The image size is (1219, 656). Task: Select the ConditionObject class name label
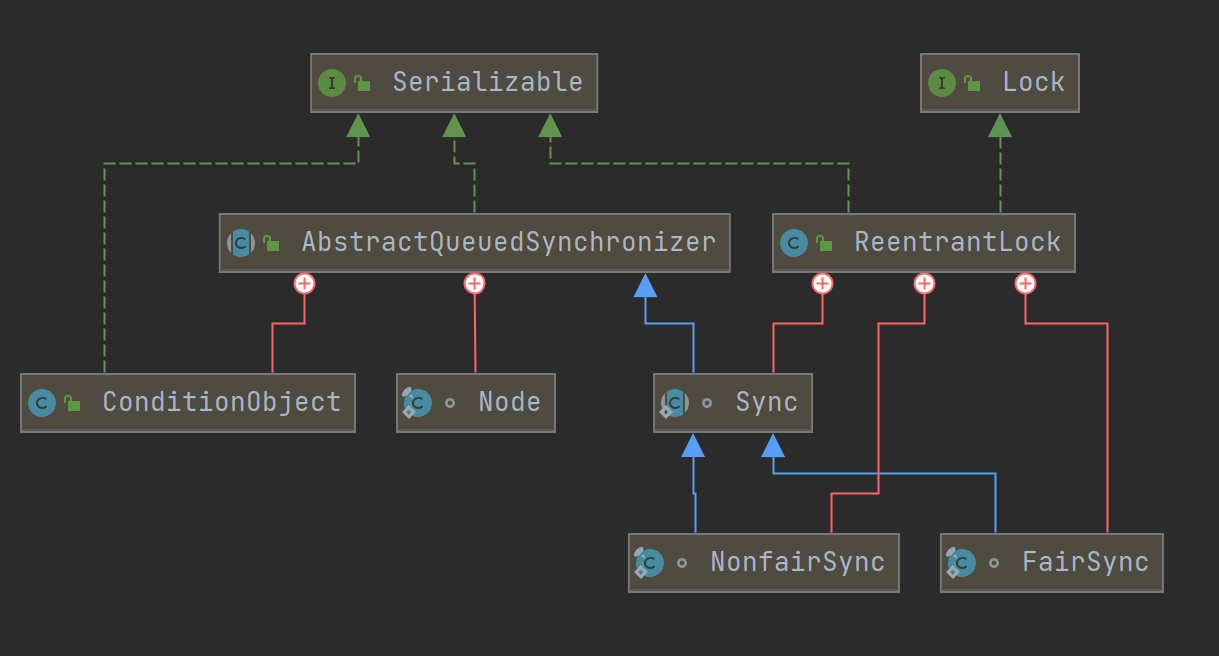point(222,402)
